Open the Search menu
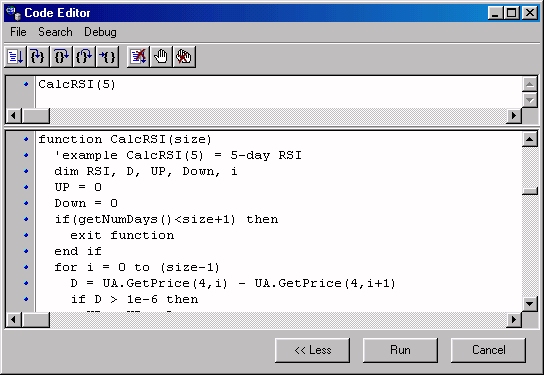 click(x=55, y=32)
